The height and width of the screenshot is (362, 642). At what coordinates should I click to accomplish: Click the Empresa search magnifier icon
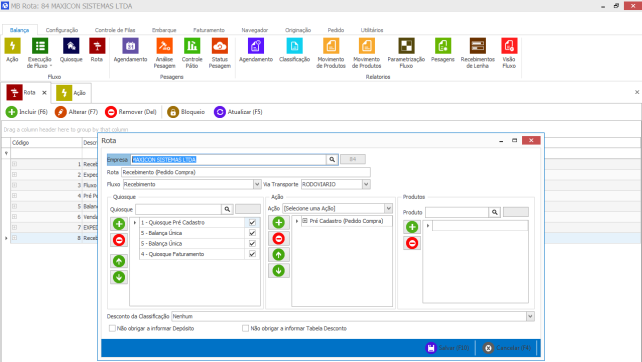[x=332, y=159]
